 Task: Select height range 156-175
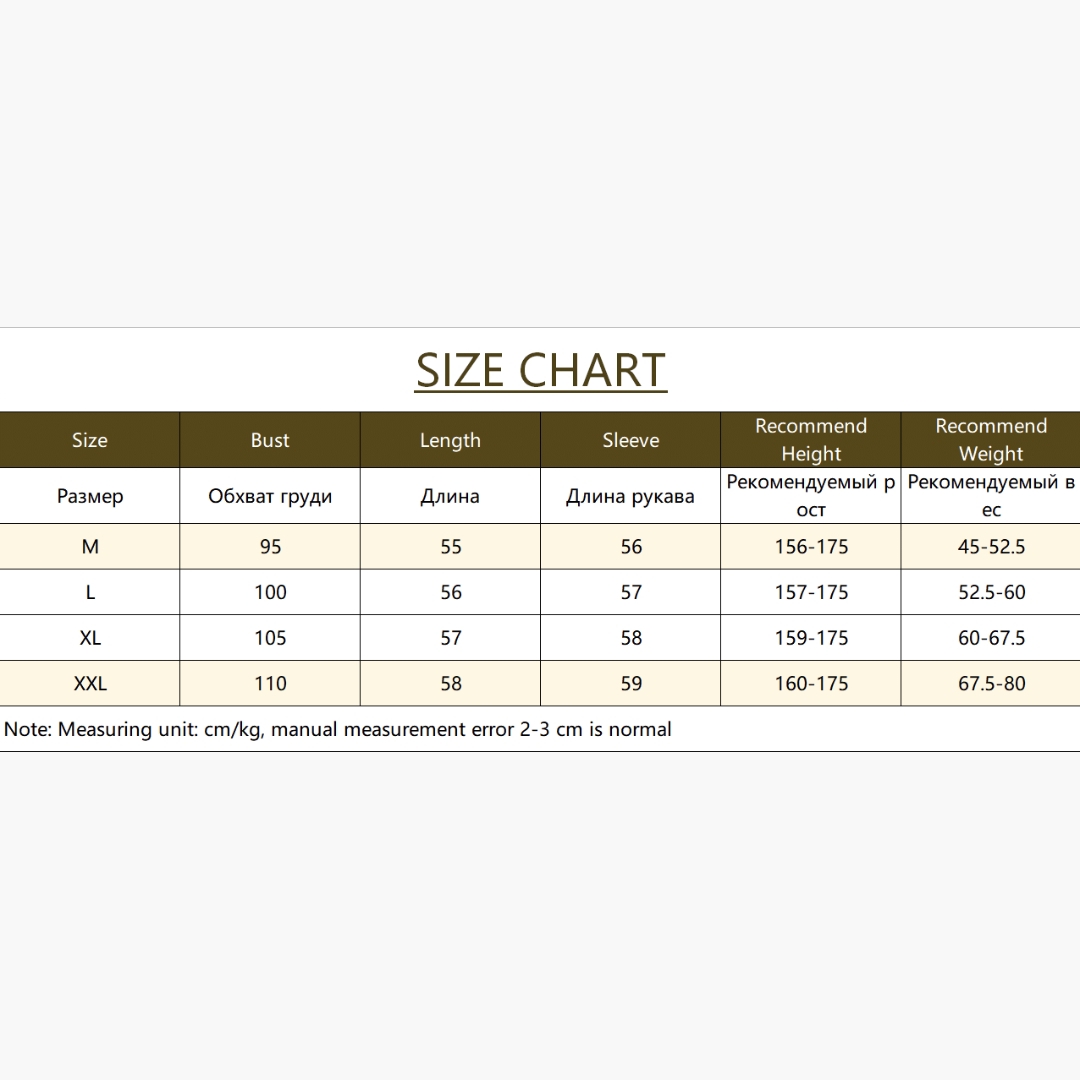point(811,547)
